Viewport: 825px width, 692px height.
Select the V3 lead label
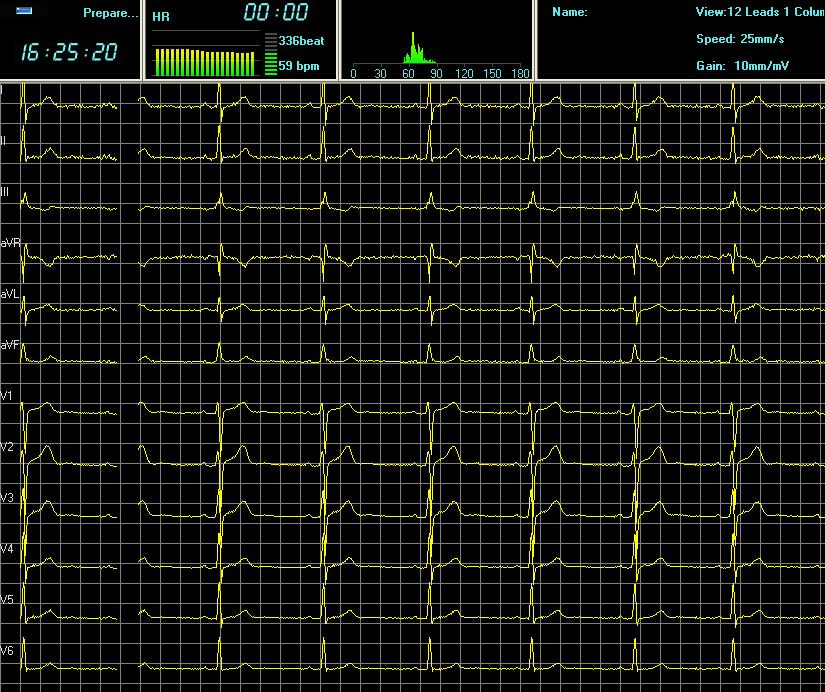coord(7,498)
